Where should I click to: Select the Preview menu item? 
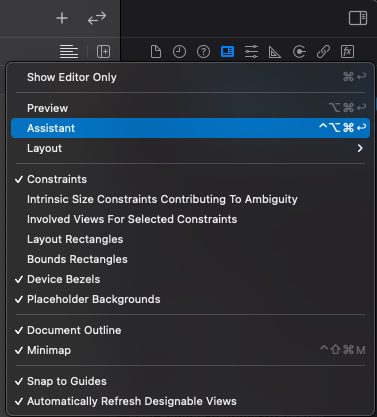coord(190,108)
